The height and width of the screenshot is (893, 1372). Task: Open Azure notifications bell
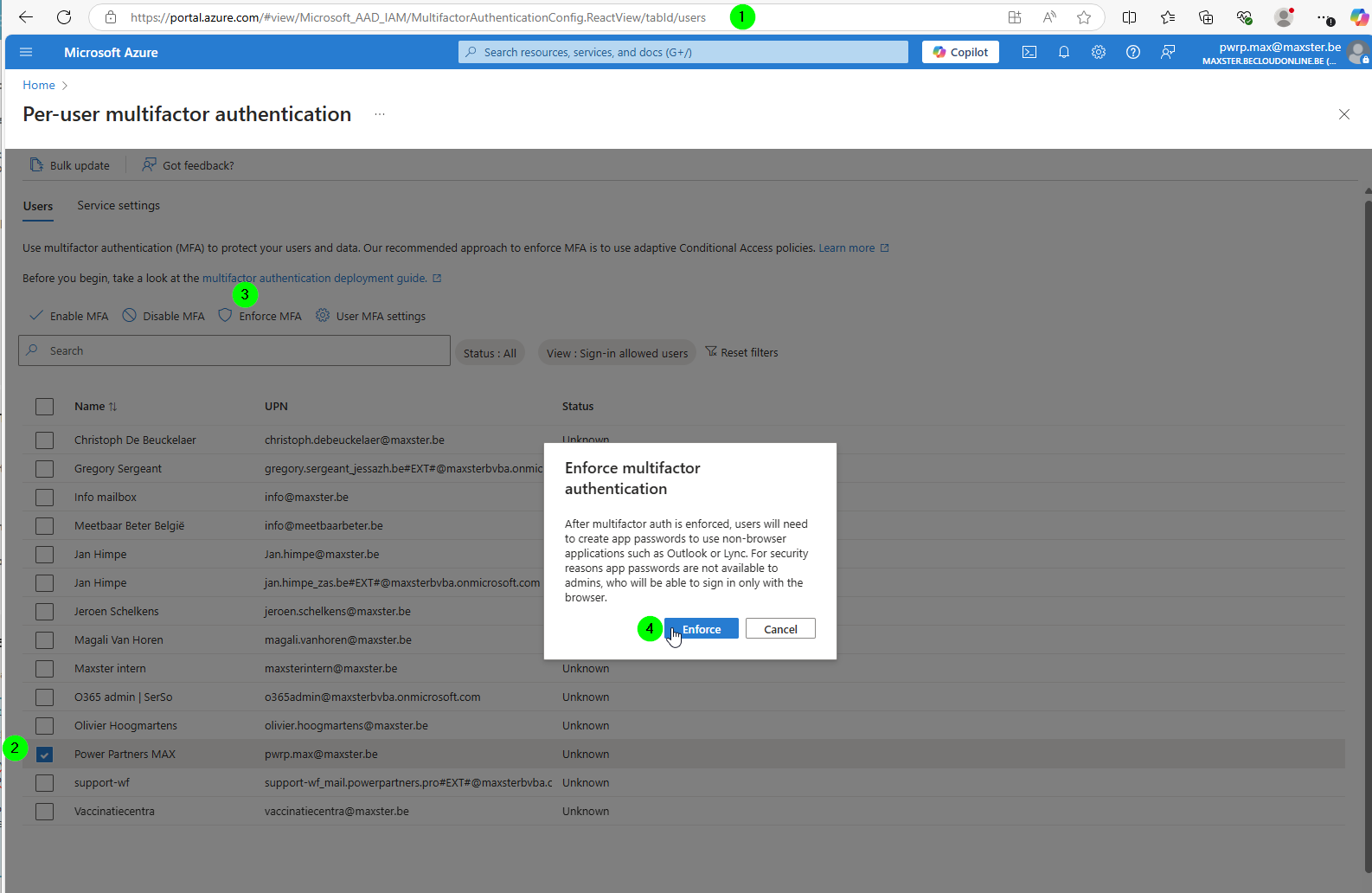1064,52
